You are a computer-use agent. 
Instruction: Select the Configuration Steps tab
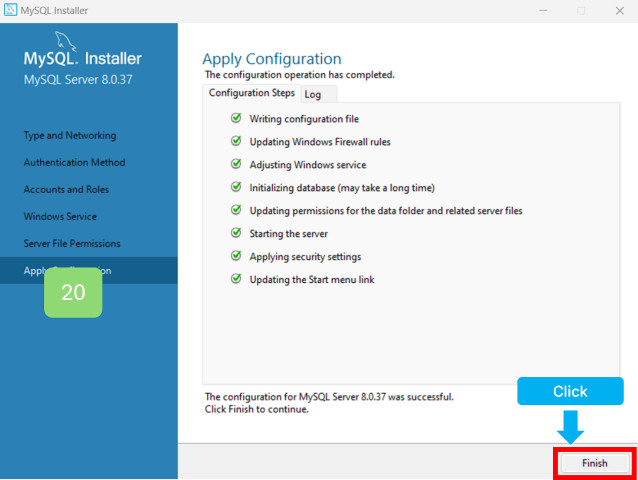point(251,93)
